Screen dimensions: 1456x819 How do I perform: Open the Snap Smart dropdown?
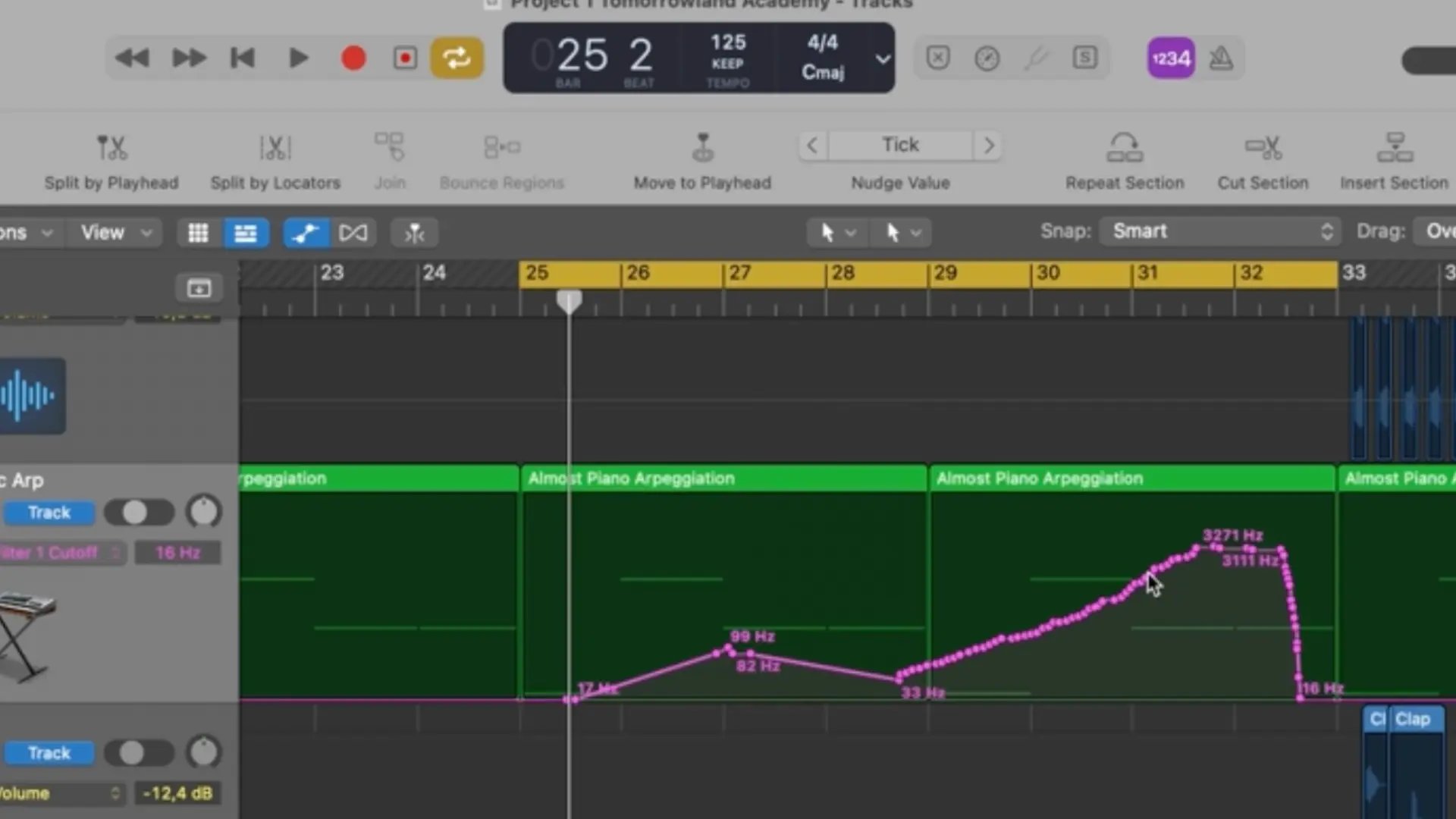coord(1220,231)
